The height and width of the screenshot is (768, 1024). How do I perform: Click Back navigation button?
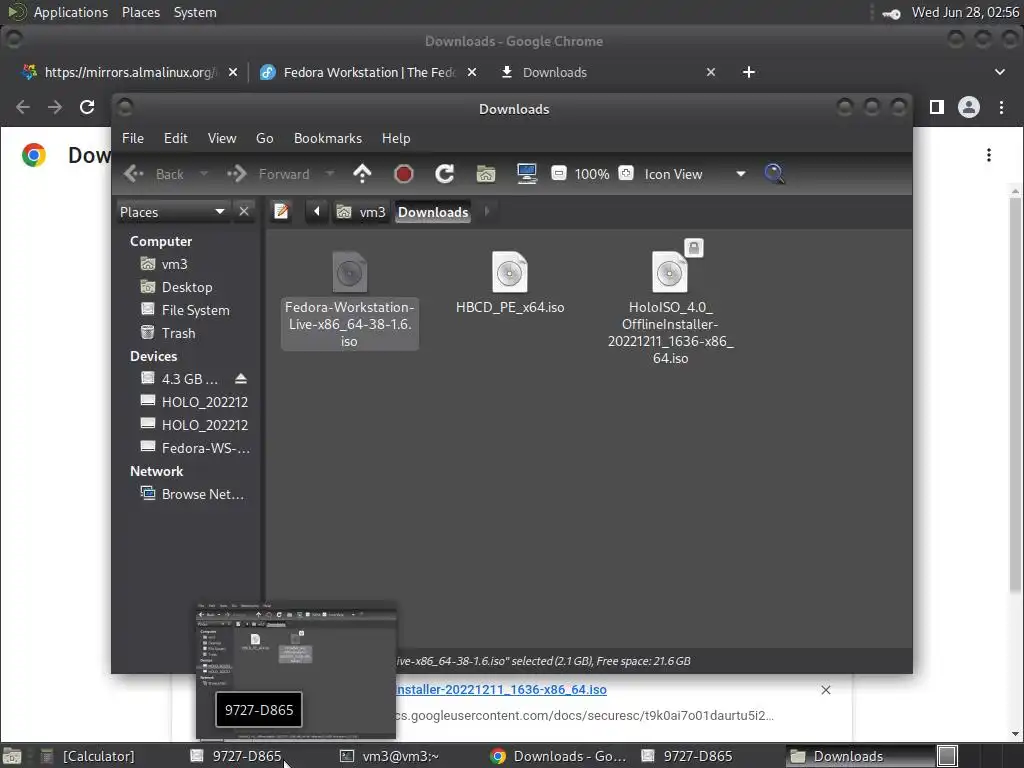[x=155, y=174]
